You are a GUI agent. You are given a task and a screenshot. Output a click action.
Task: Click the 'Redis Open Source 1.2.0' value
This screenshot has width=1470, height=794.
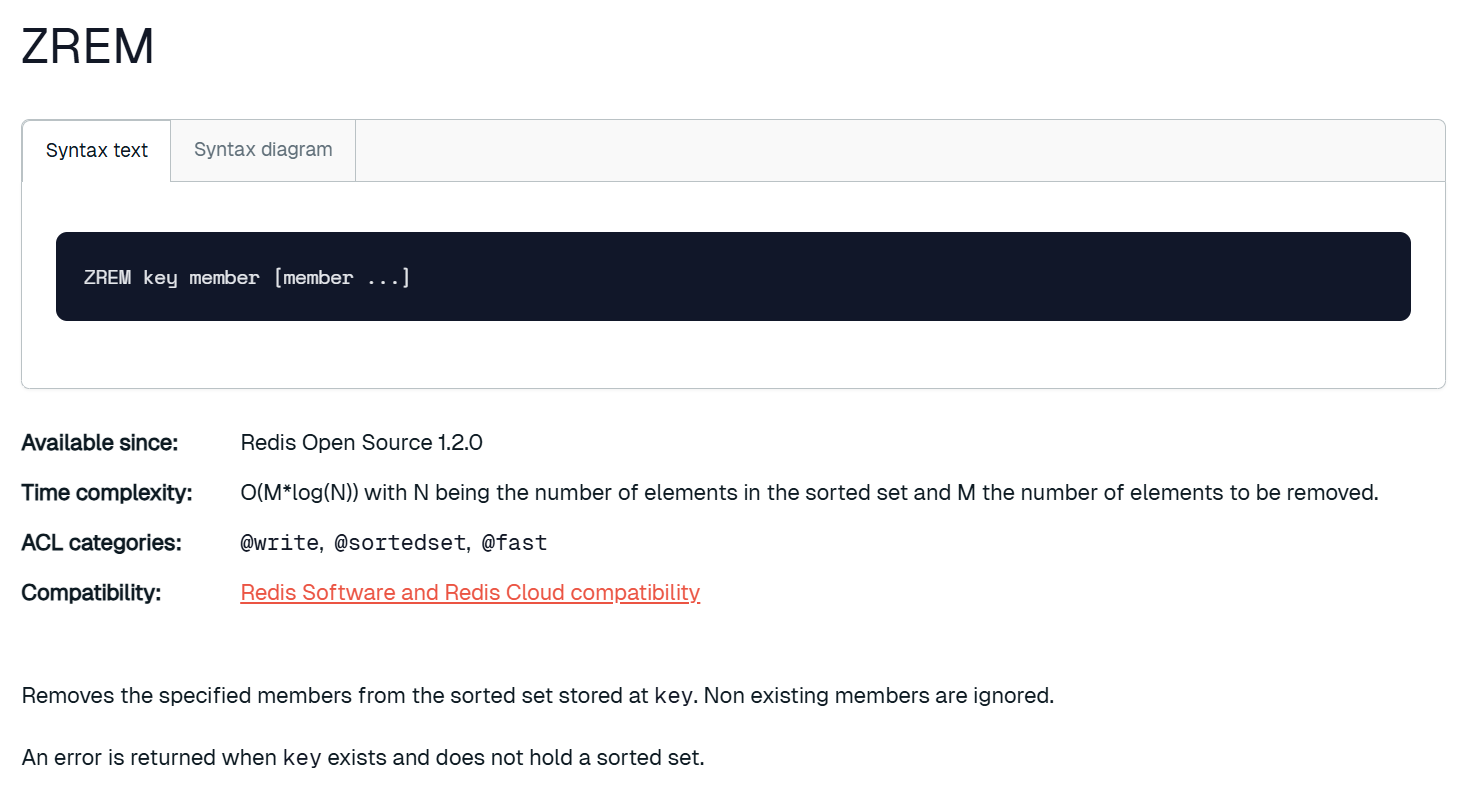coord(362,442)
